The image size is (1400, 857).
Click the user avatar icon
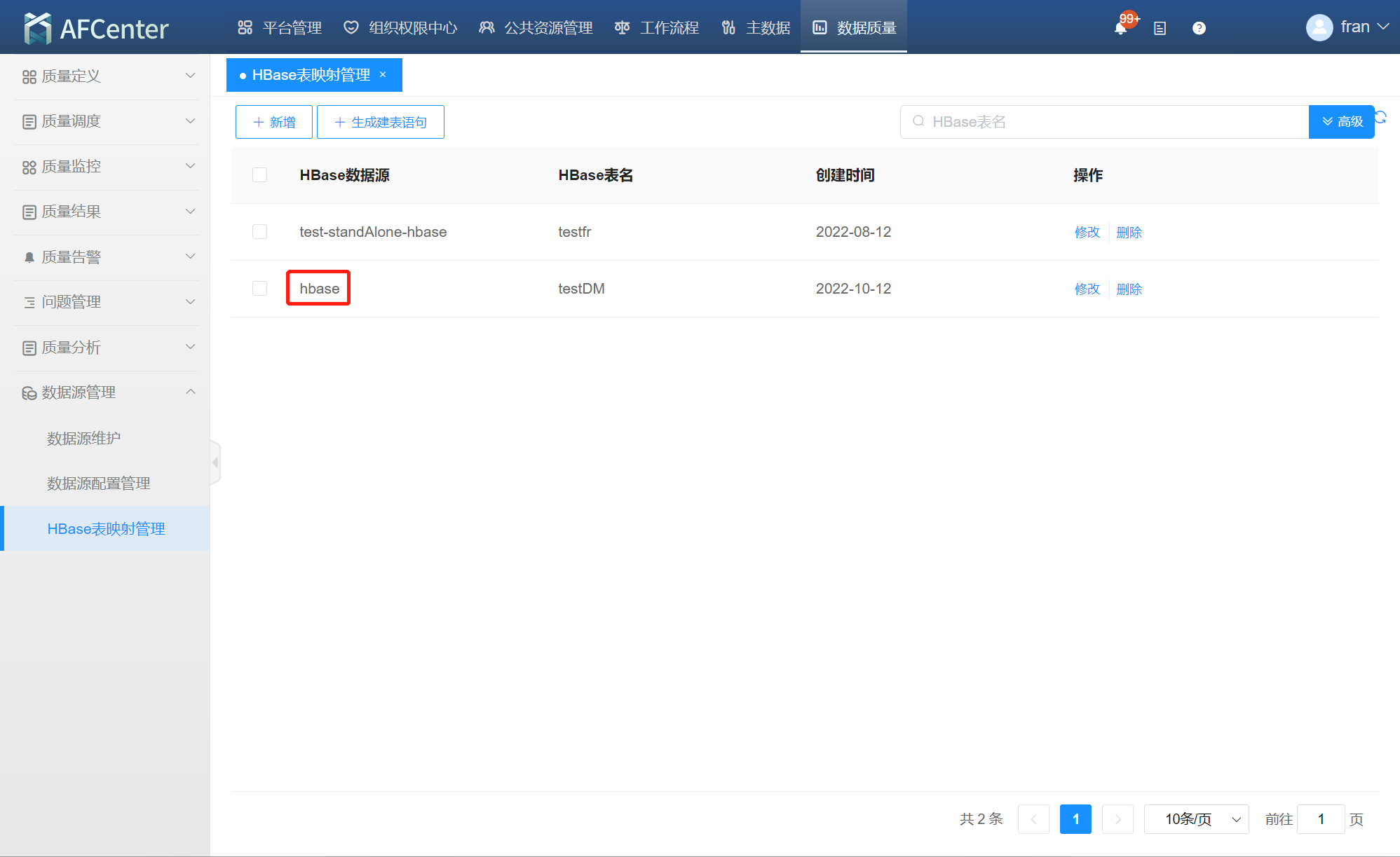1319,27
